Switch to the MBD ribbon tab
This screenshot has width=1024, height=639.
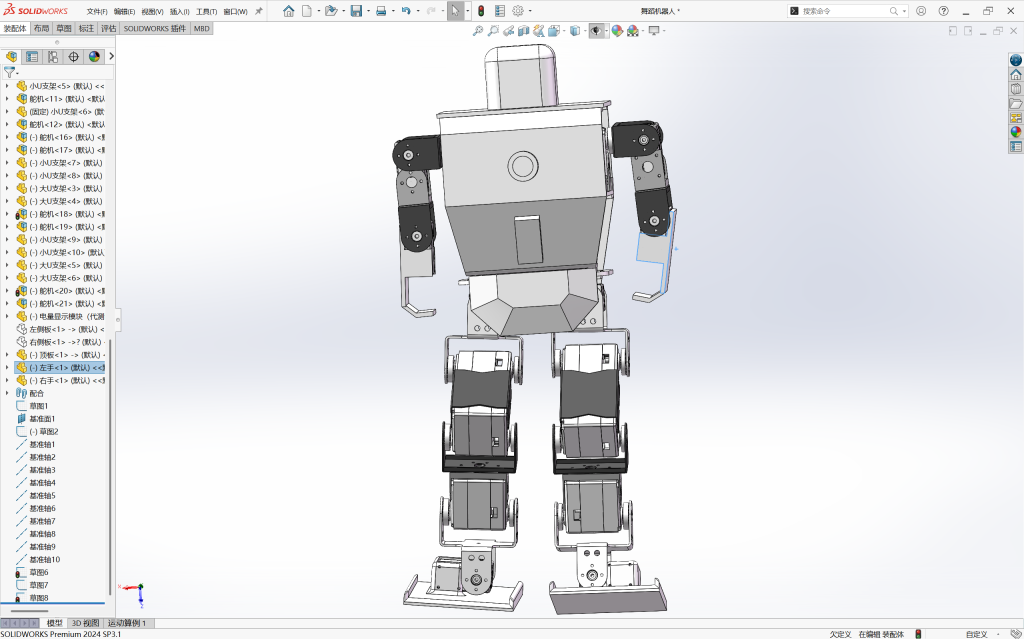click(x=202, y=29)
